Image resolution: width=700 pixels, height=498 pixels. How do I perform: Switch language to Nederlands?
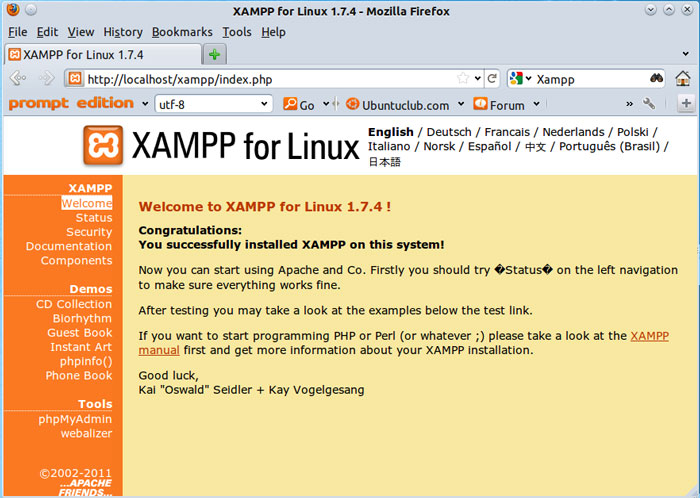pos(573,132)
